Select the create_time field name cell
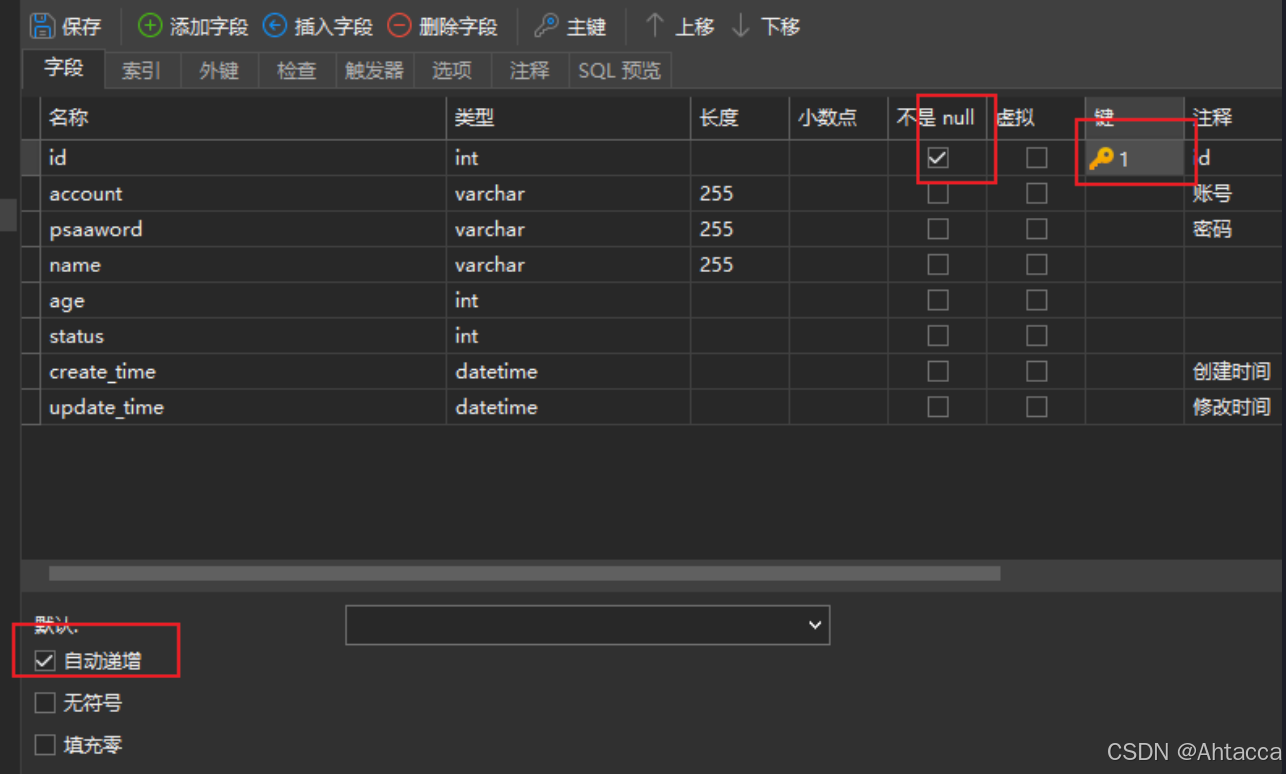 click(x=243, y=372)
